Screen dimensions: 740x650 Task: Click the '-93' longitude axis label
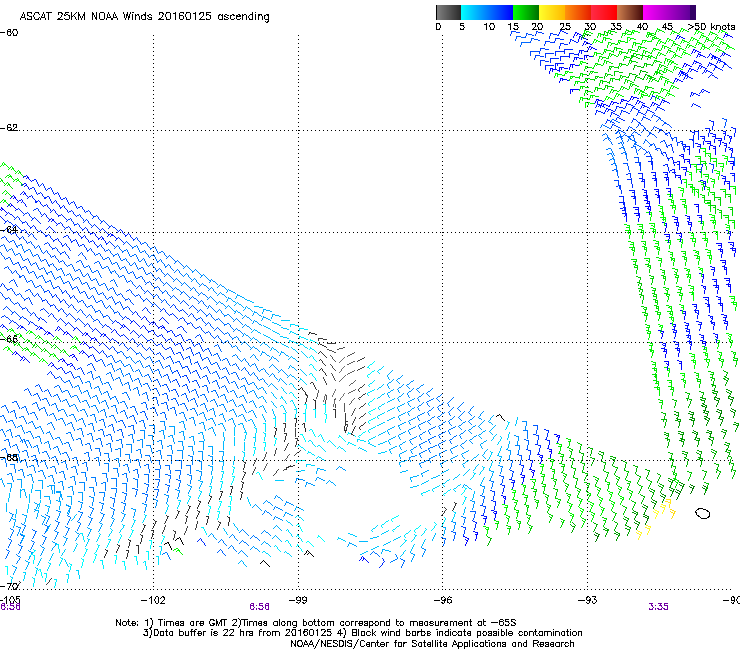588,600
